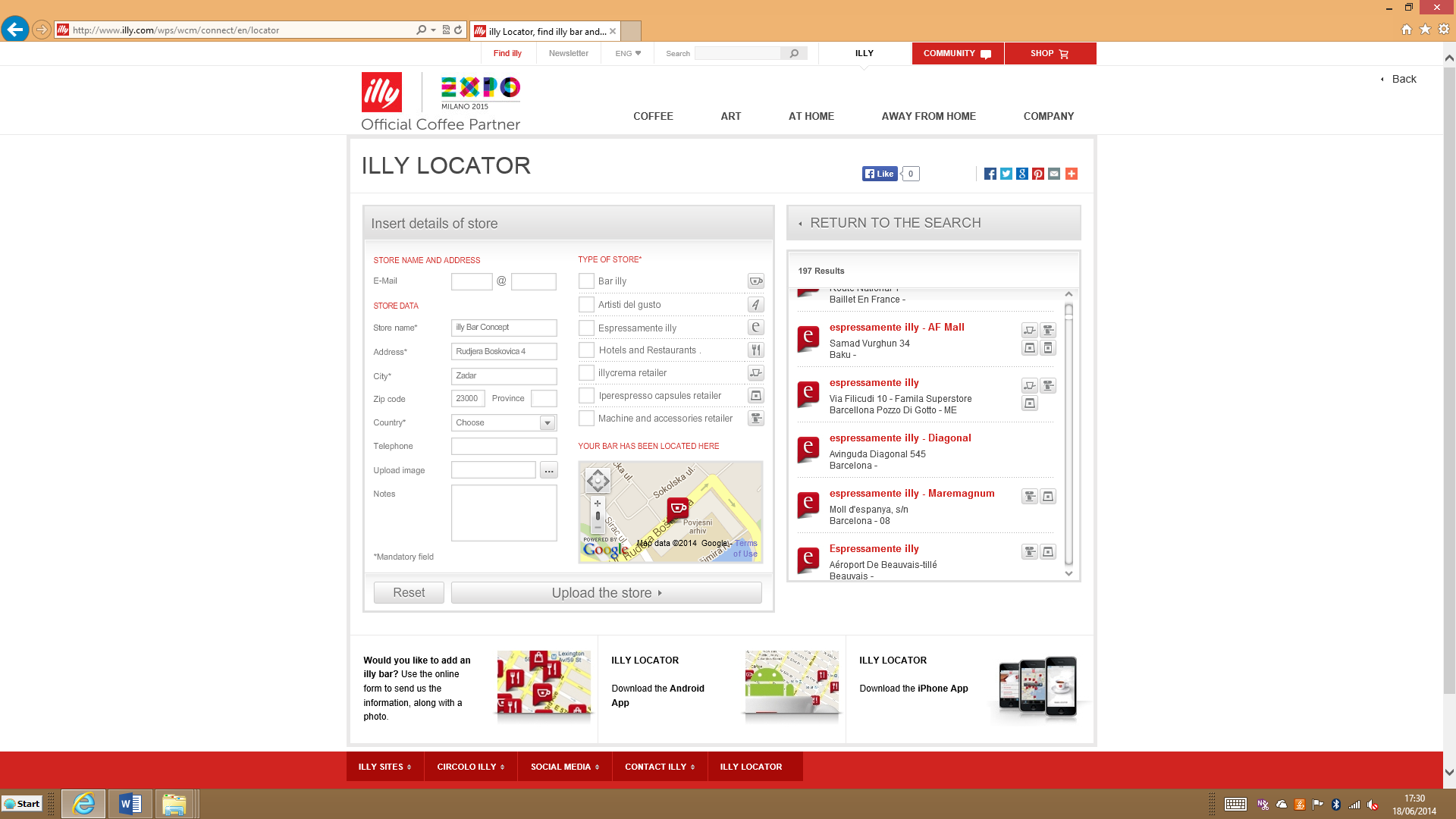Screen dimensions: 1456x819
Task: Click the map zoom slider
Action: 598,516
